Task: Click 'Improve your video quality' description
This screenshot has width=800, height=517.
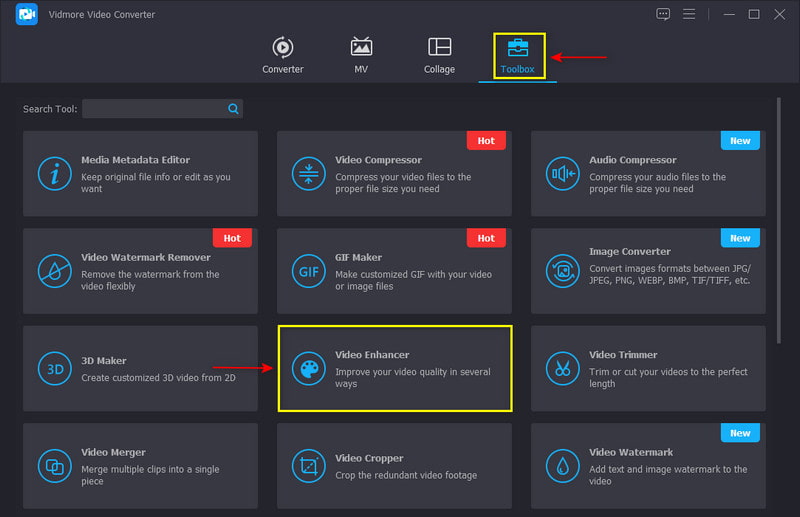Action: click(413, 378)
